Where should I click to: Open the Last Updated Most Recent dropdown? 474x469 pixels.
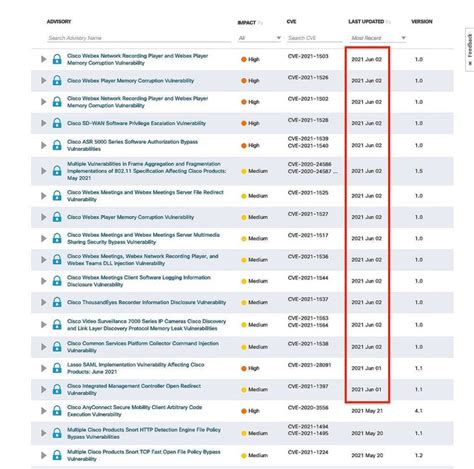pos(378,38)
